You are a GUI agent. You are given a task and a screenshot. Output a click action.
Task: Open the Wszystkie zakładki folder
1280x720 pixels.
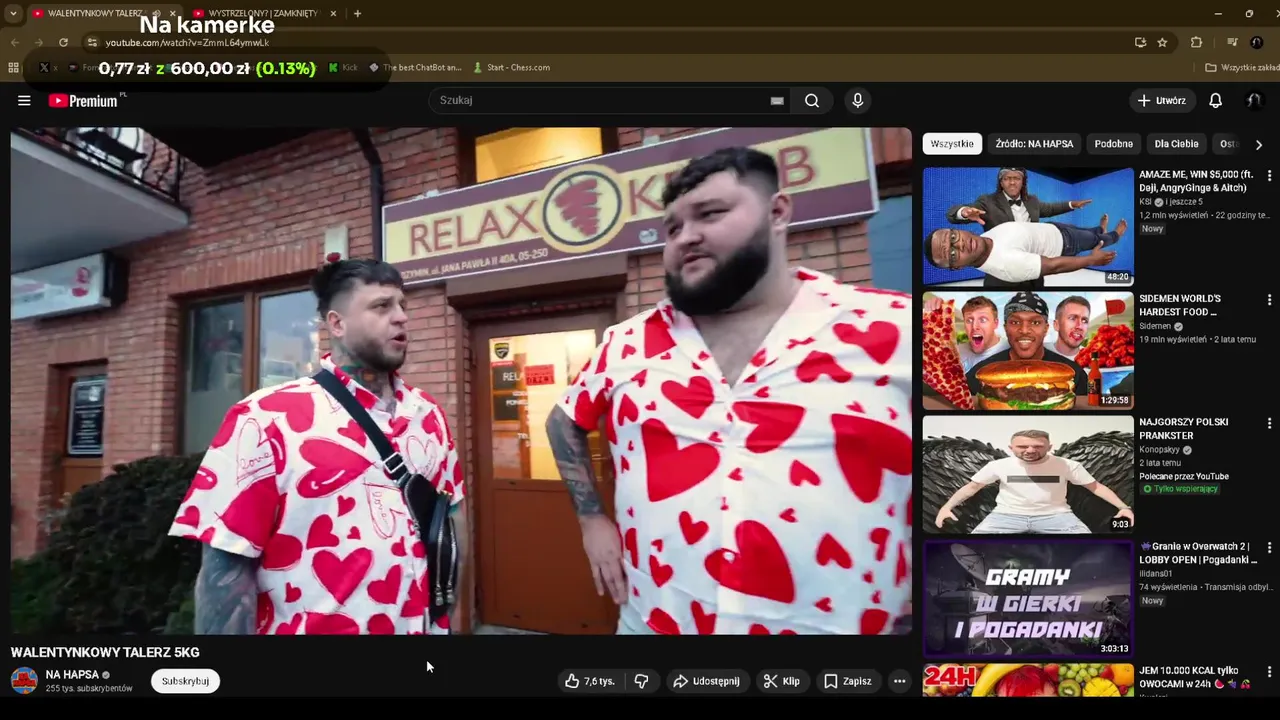1242,67
